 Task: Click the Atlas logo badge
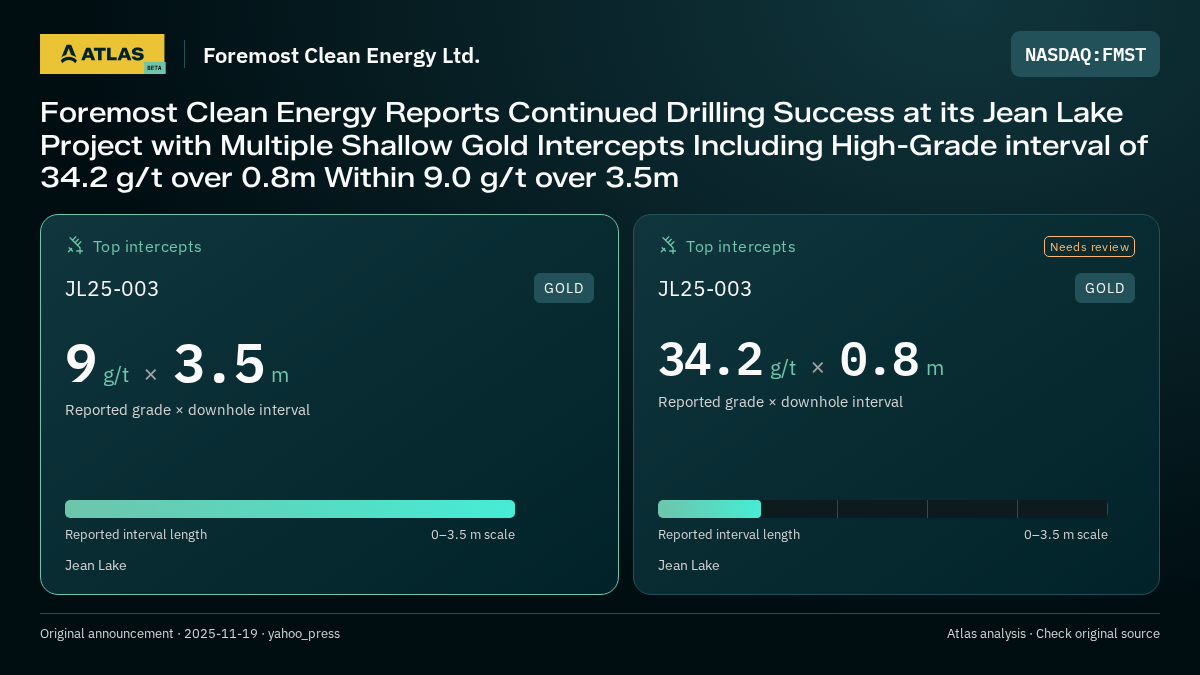(x=102, y=54)
